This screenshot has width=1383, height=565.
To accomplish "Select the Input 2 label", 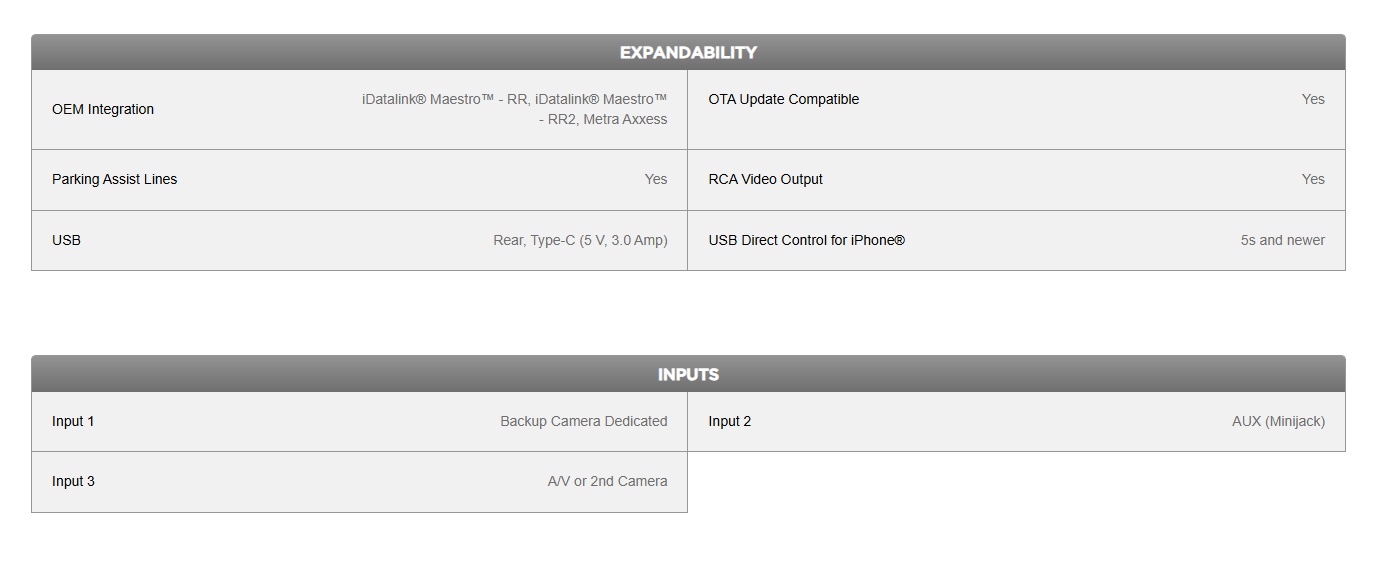I will pos(730,421).
